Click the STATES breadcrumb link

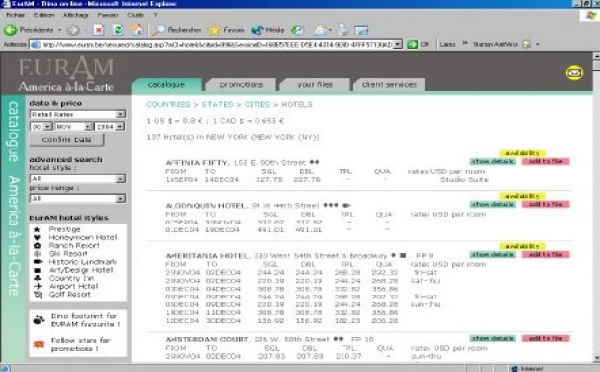[x=217, y=104]
